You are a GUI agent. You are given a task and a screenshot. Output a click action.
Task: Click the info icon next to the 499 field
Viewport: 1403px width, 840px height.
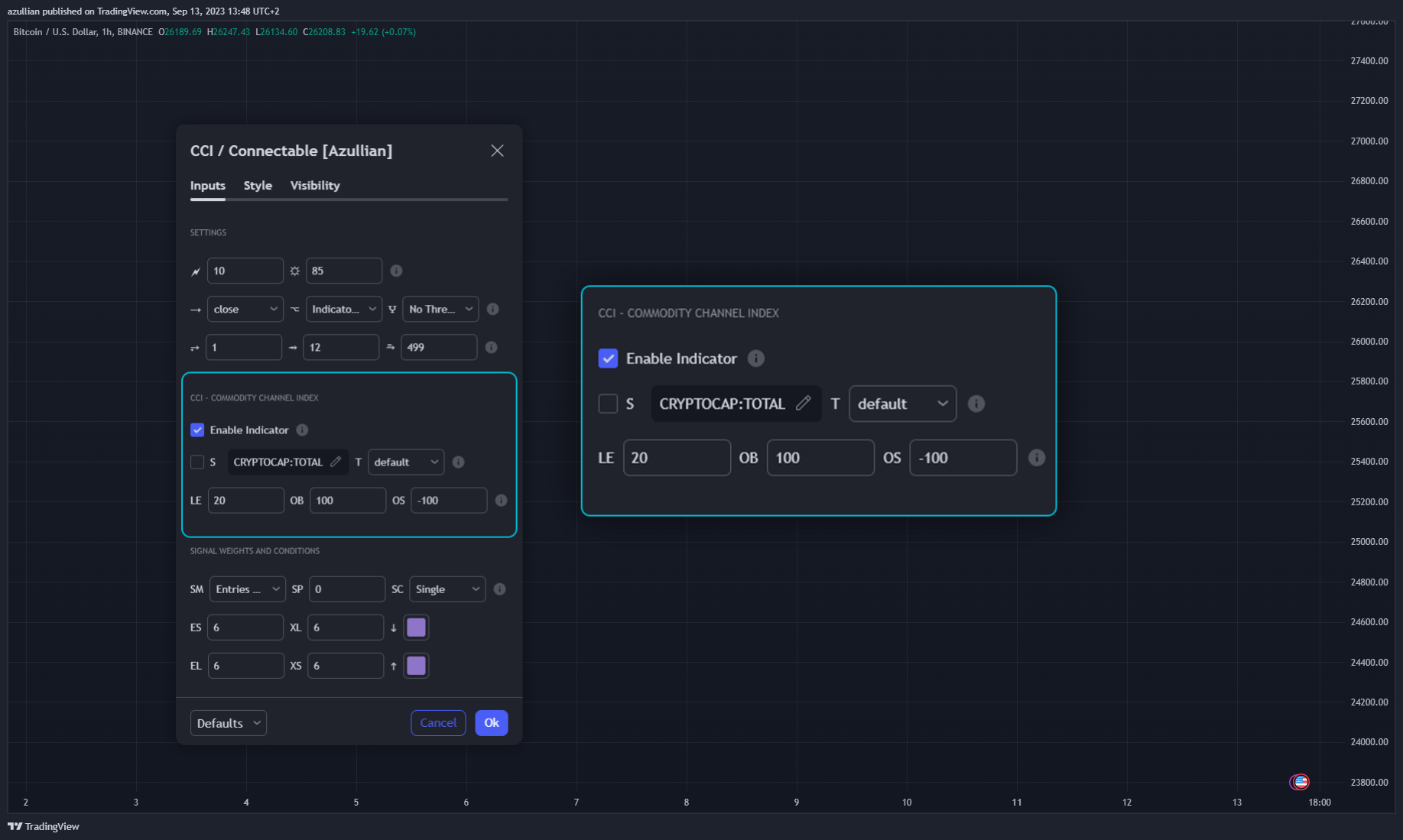pyautogui.click(x=491, y=347)
